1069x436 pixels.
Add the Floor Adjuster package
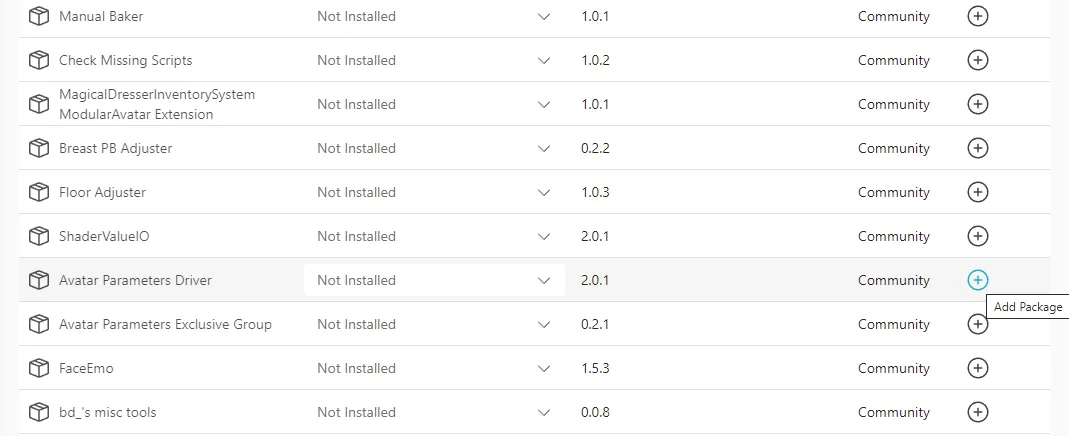978,192
